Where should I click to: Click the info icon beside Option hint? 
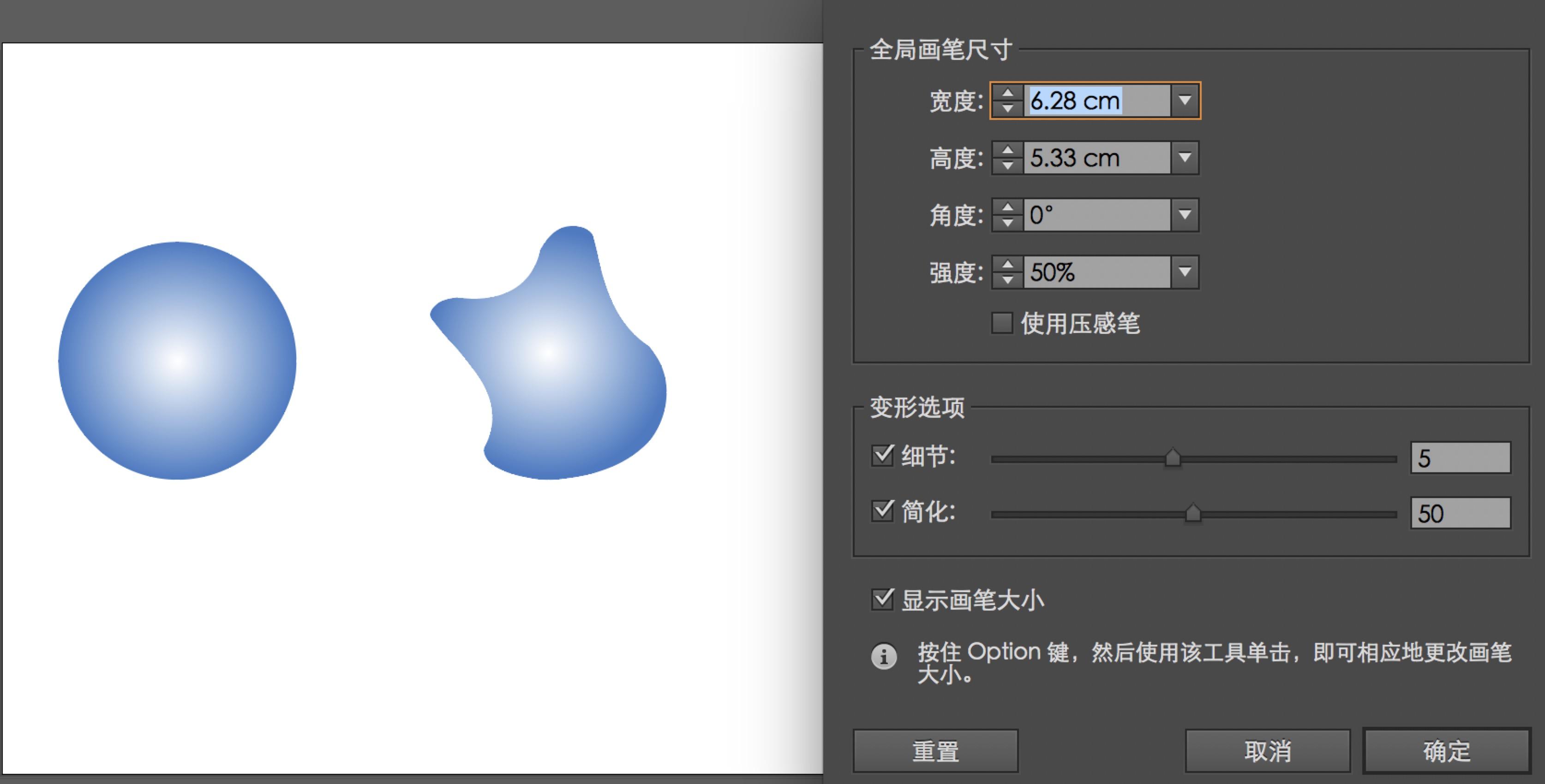click(884, 656)
